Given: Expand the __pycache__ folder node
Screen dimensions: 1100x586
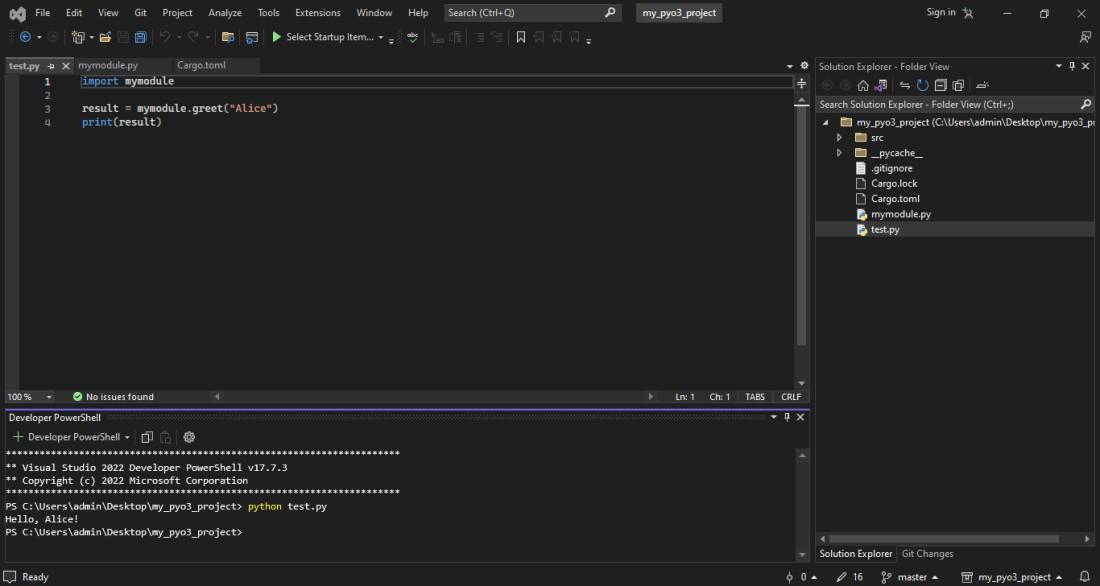Looking at the screenshot, I should [839, 153].
